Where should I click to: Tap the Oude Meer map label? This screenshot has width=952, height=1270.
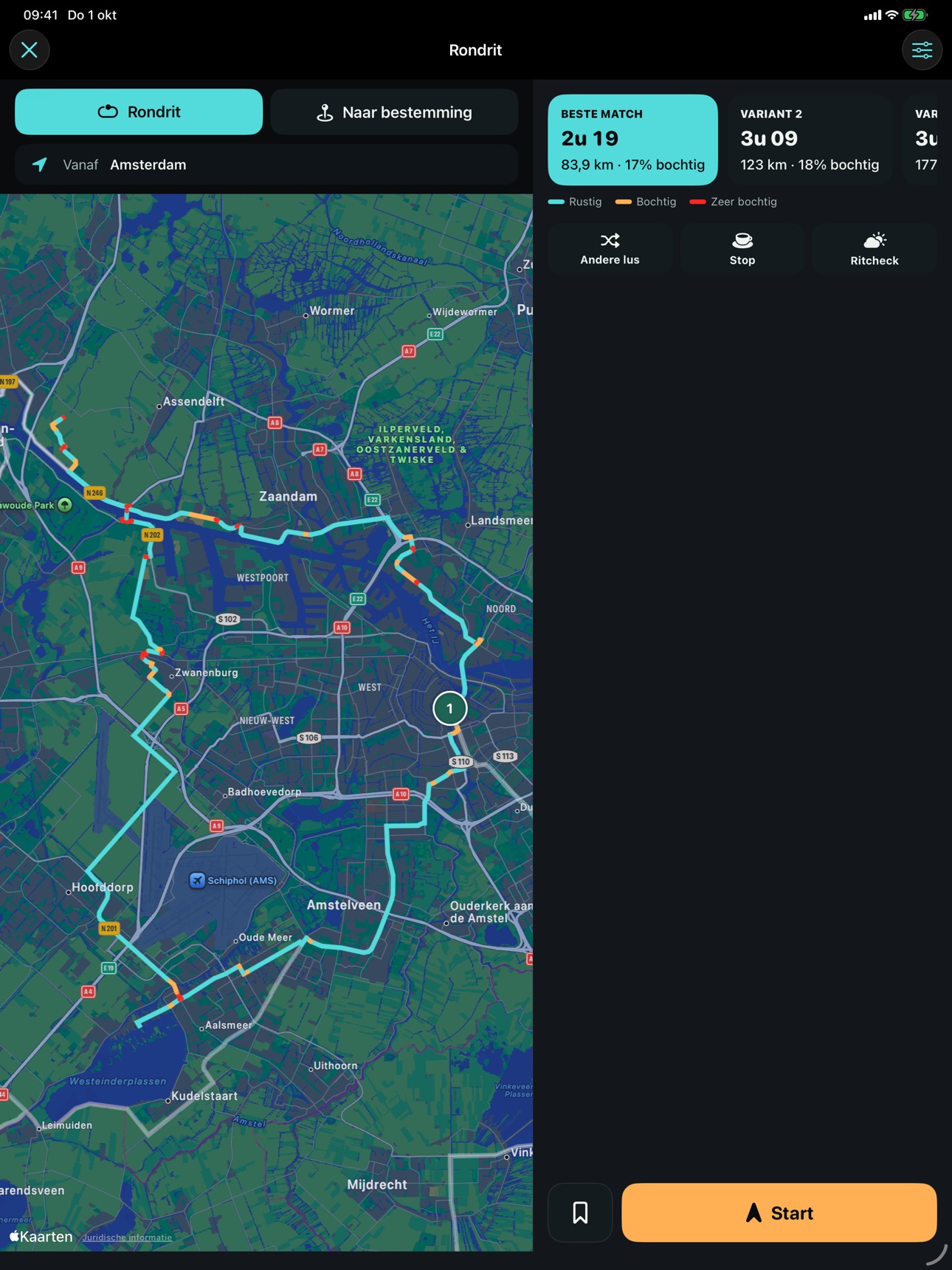pos(265,937)
